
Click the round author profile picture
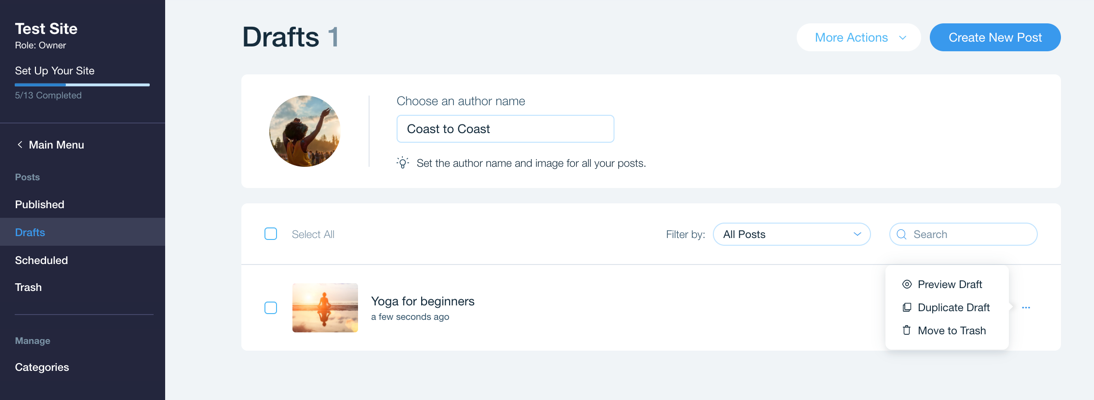305,131
